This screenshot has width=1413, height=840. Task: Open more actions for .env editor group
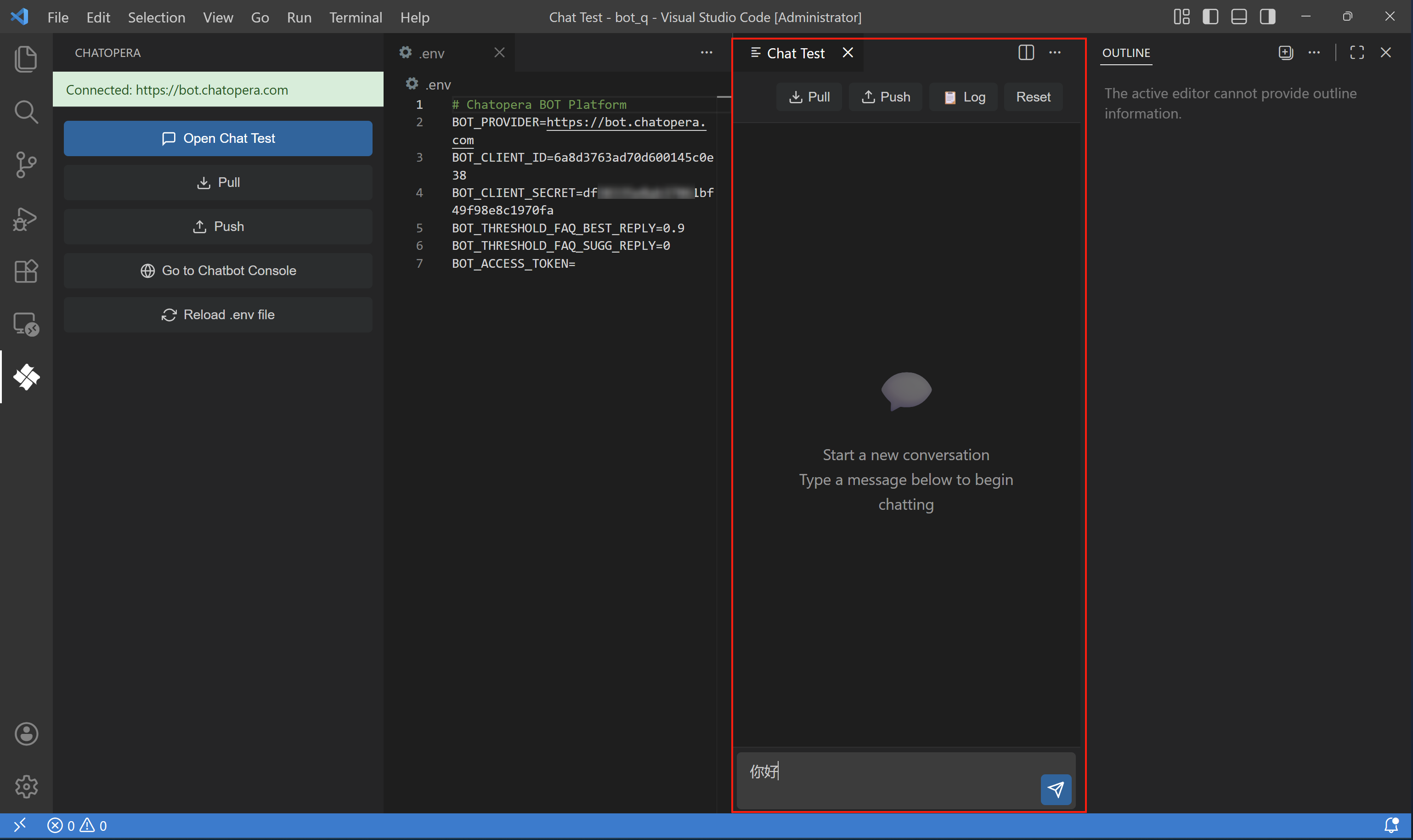click(706, 53)
